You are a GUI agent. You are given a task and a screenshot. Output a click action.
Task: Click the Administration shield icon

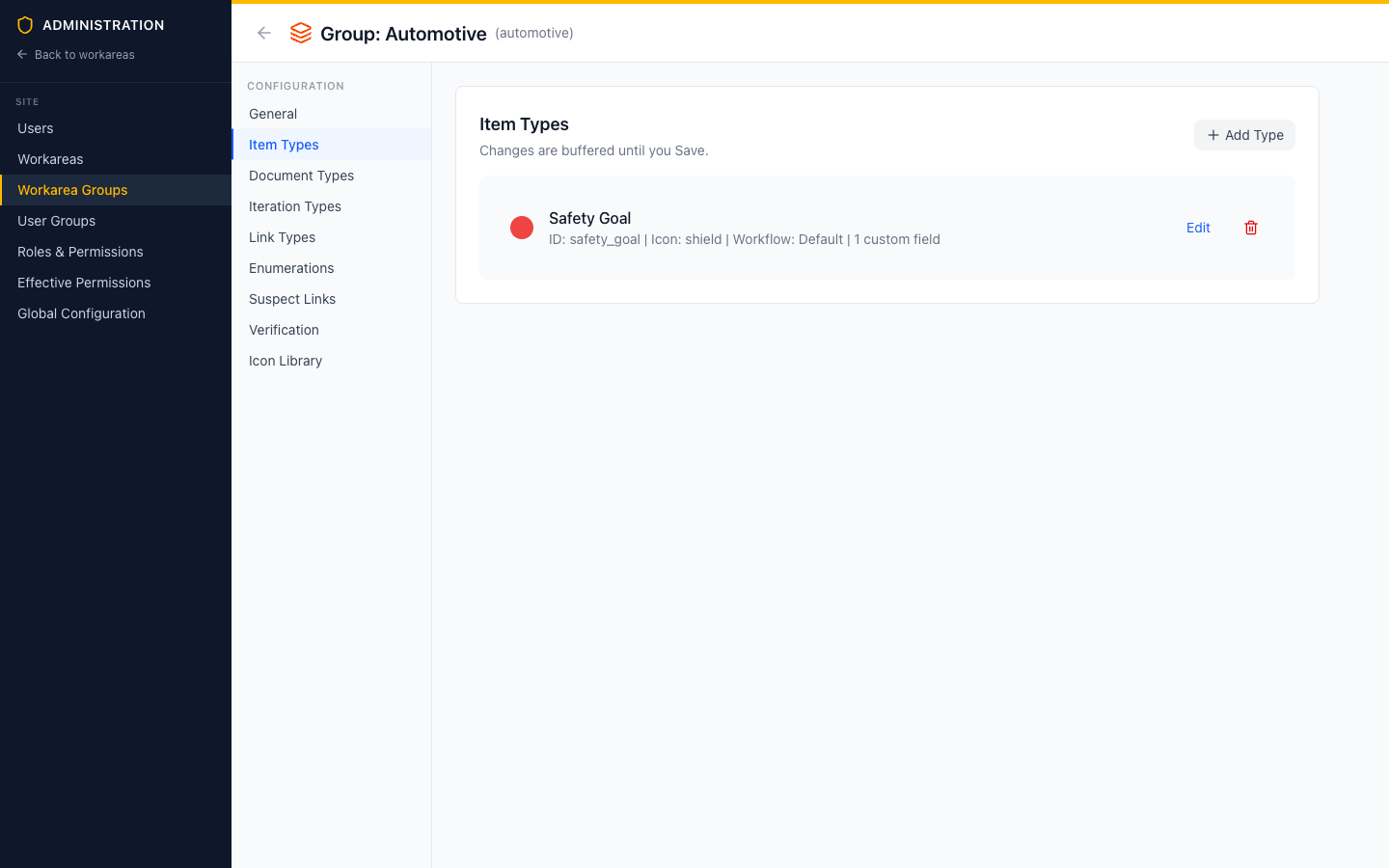click(x=25, y=25)
